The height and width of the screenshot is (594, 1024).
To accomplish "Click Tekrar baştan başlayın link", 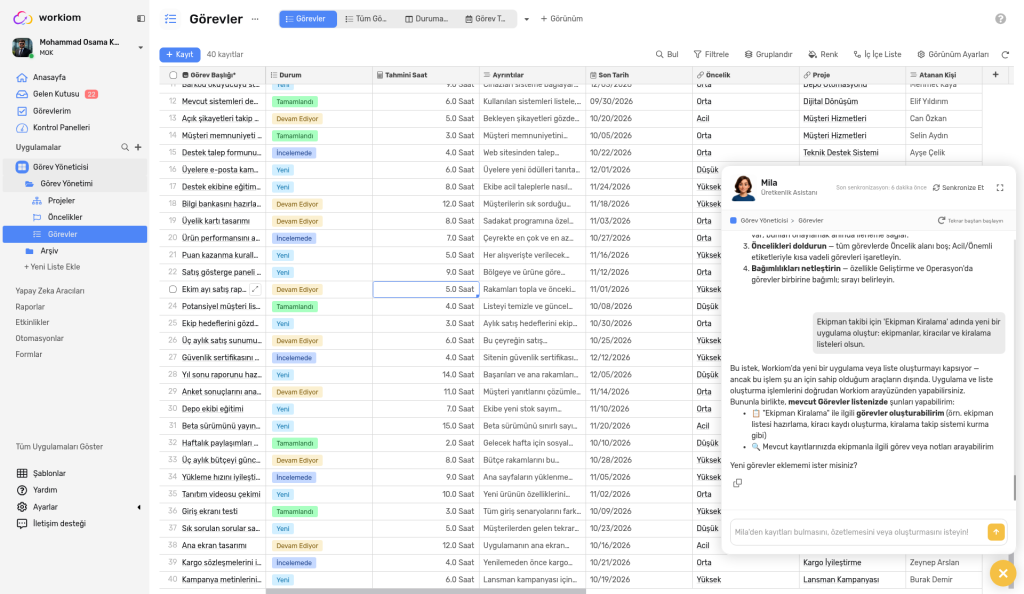I will click(x=970, y=221).
